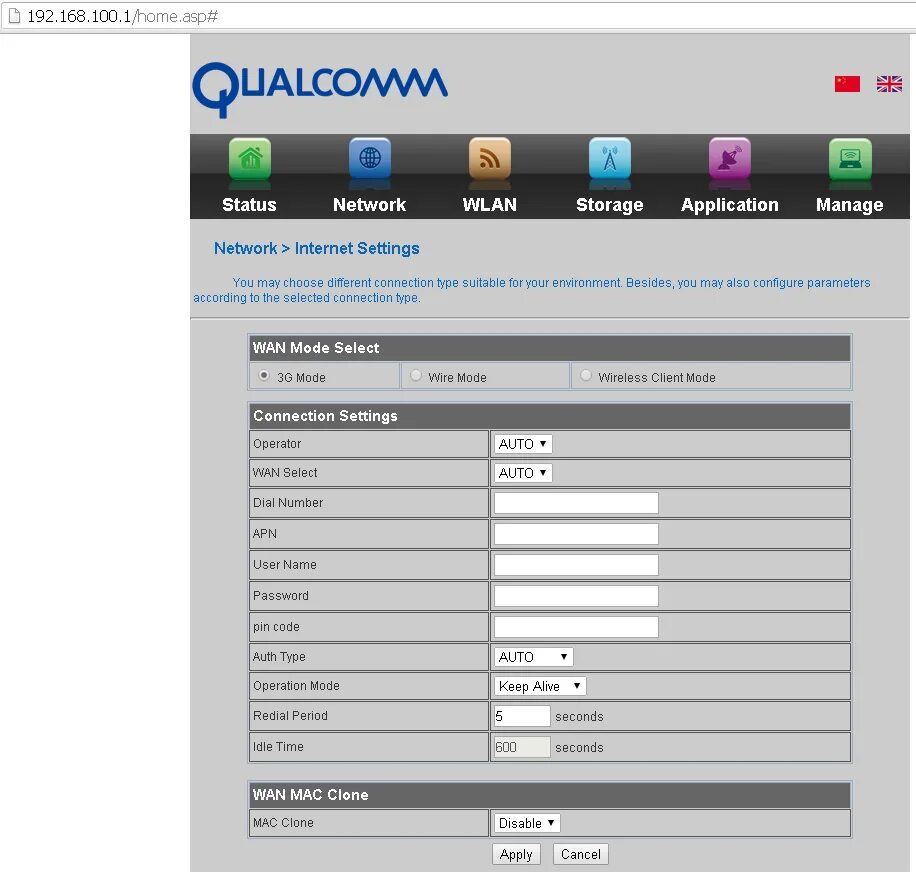The height and width of the screenshot is (878, 916).
Task: Click the Status menu label
Action: (249, 204)
